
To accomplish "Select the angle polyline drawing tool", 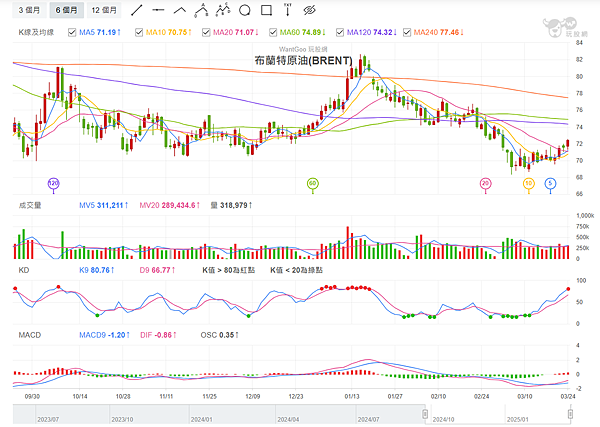I will (180, 10).
